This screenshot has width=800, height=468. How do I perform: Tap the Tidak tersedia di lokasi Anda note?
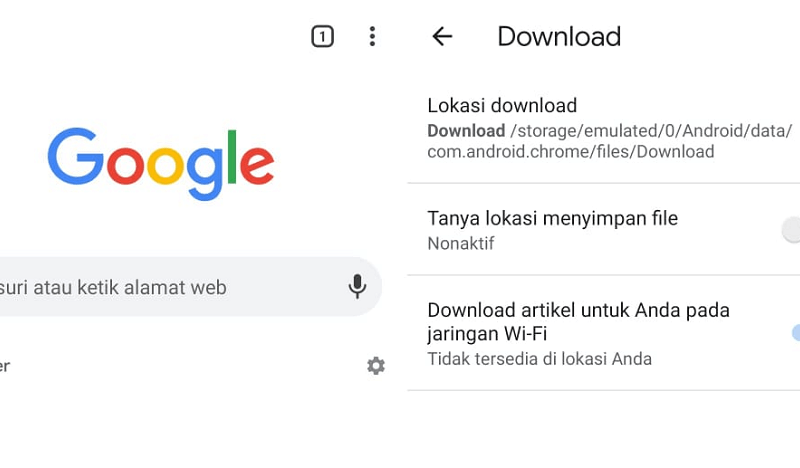[539, 359]
